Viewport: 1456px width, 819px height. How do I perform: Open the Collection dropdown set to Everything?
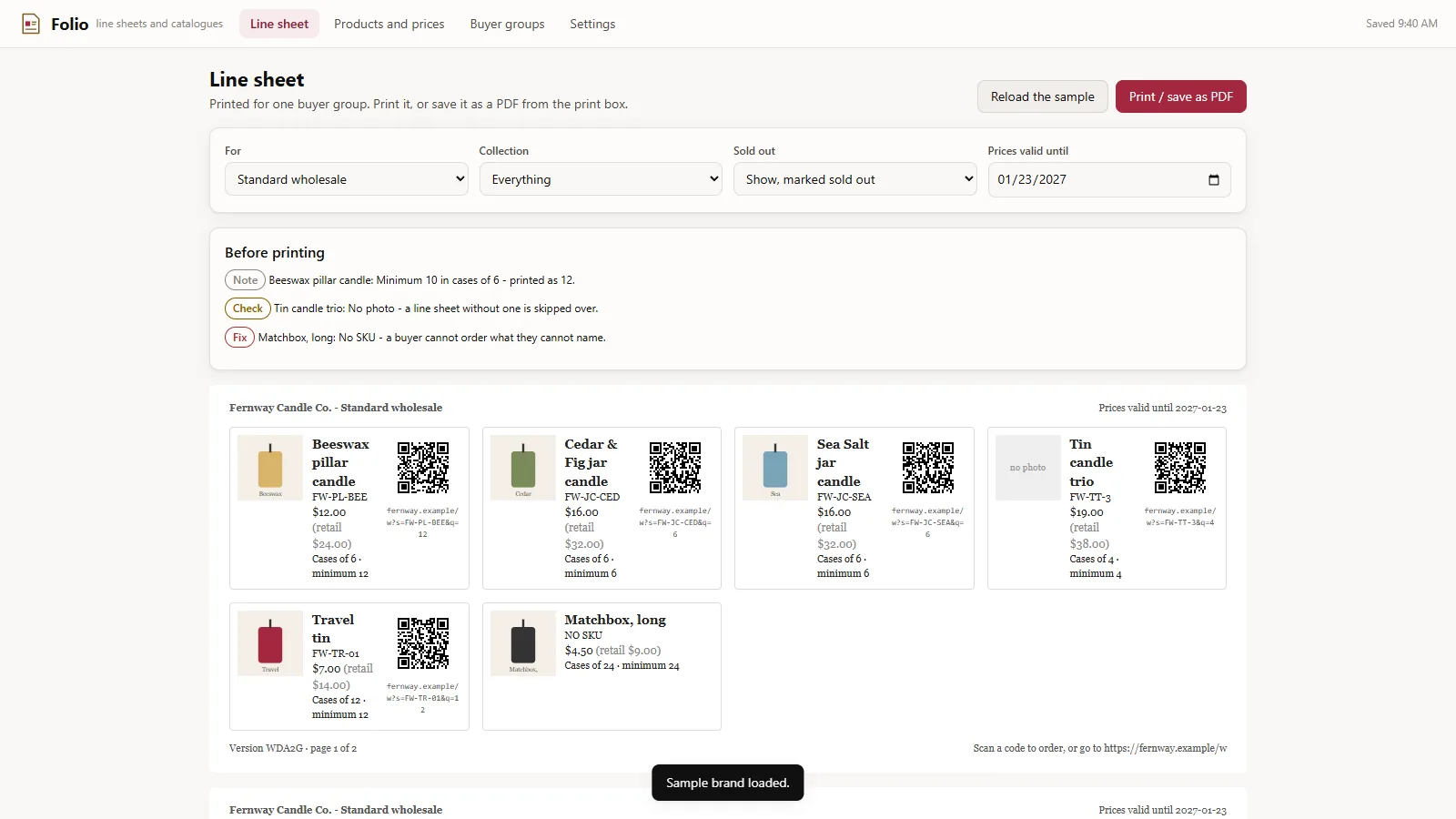tap(601, 179)
